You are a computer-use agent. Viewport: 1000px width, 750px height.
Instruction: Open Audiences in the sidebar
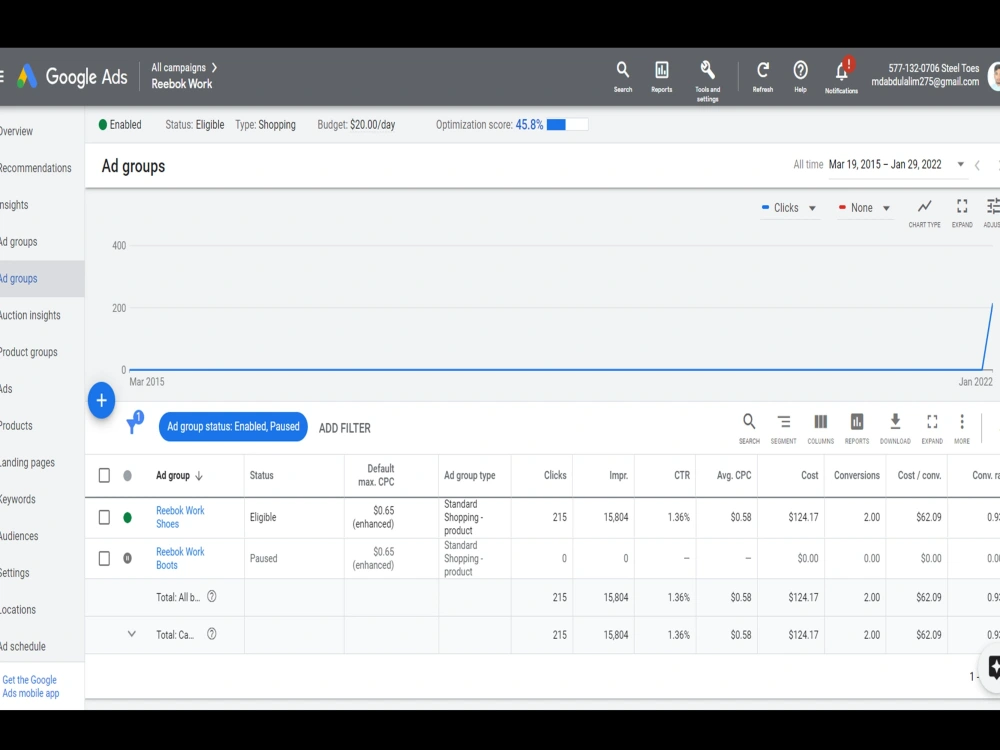click(19, 536)
